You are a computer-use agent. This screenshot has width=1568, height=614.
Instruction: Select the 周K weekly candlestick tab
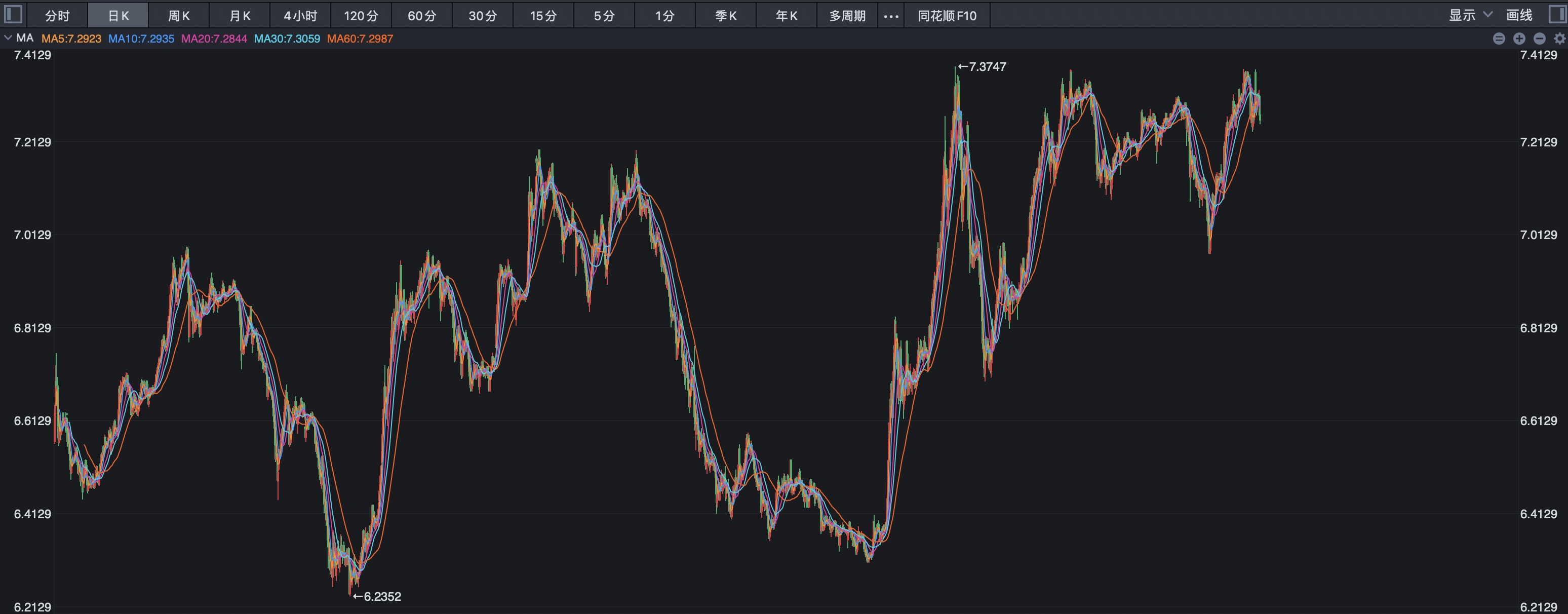(178, 16)
